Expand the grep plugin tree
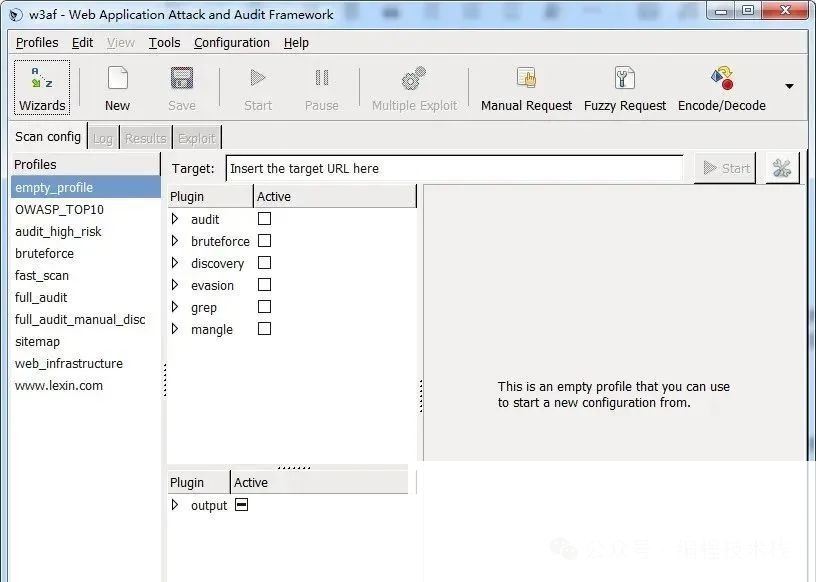The image size is (816, 582). (175, 307)
